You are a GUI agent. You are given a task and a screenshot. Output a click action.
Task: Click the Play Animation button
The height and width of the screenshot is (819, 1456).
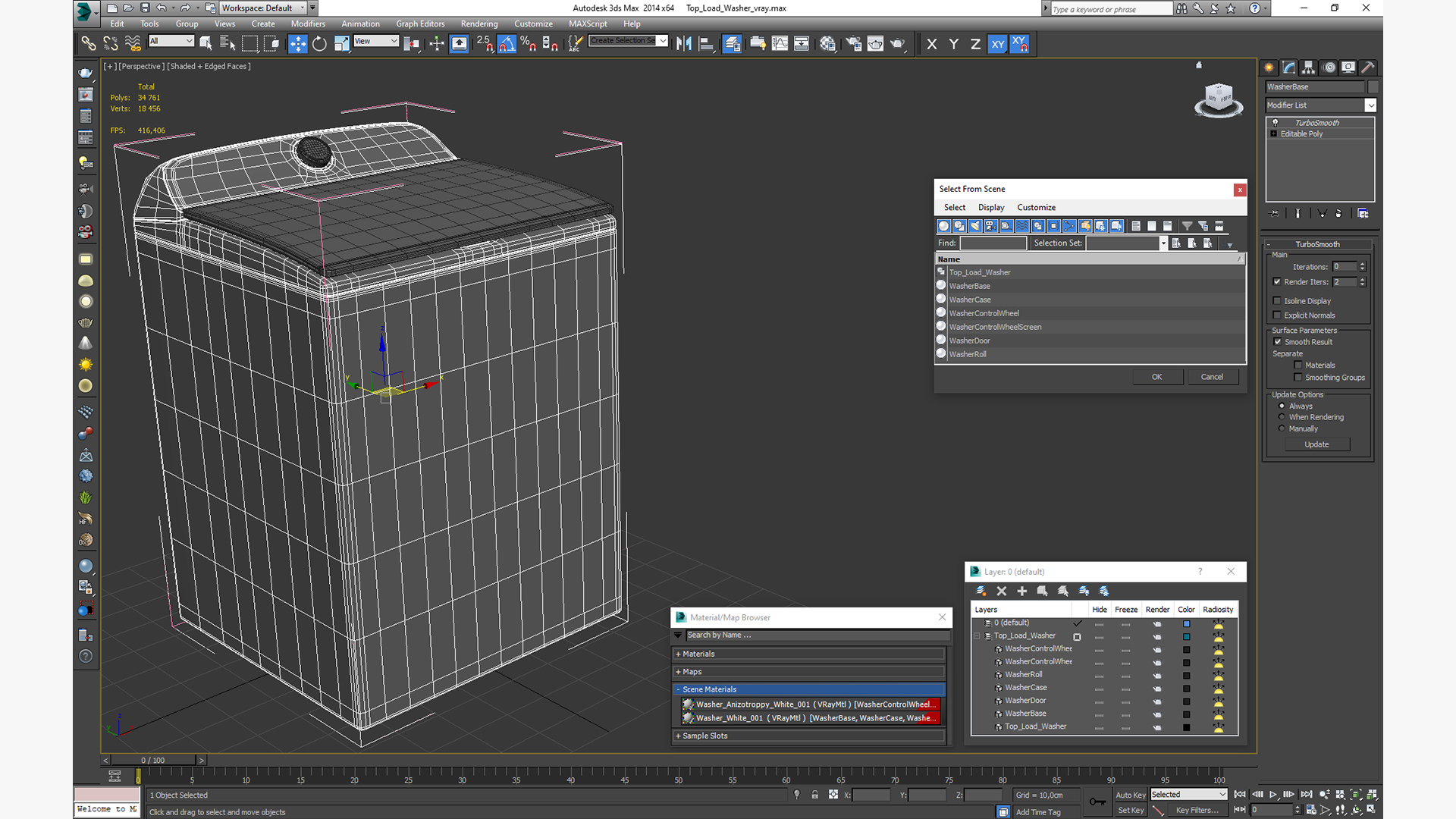coord(1273,794)
